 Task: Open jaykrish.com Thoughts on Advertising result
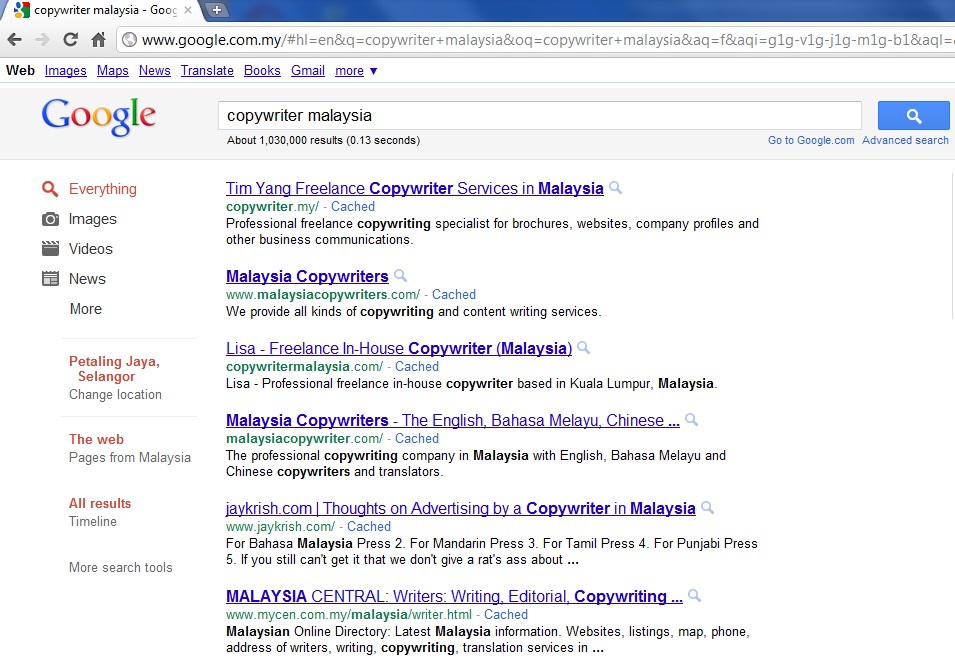click(x=460, y=508)
